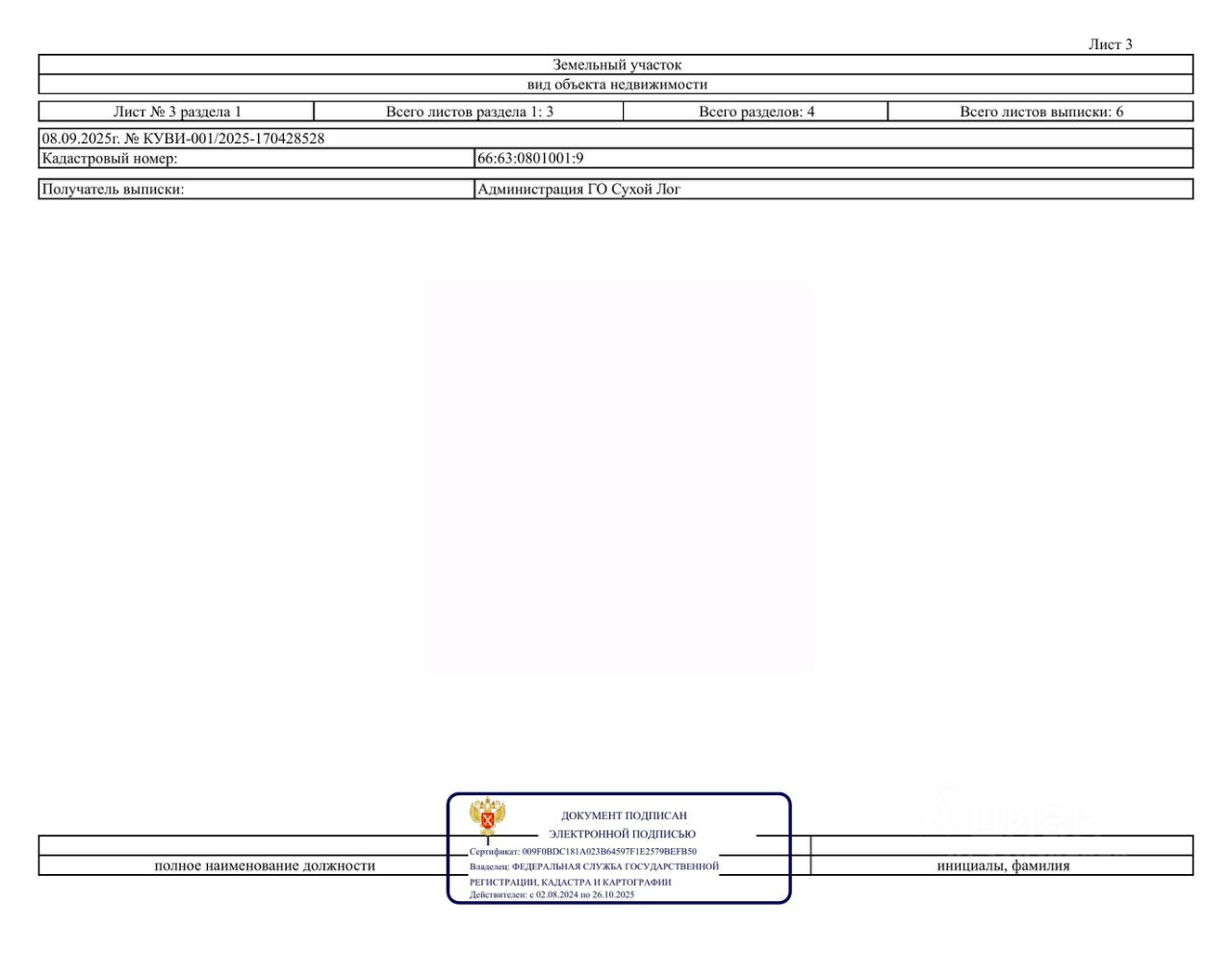Click the "Лист 3" page label

click(1110, 44)
